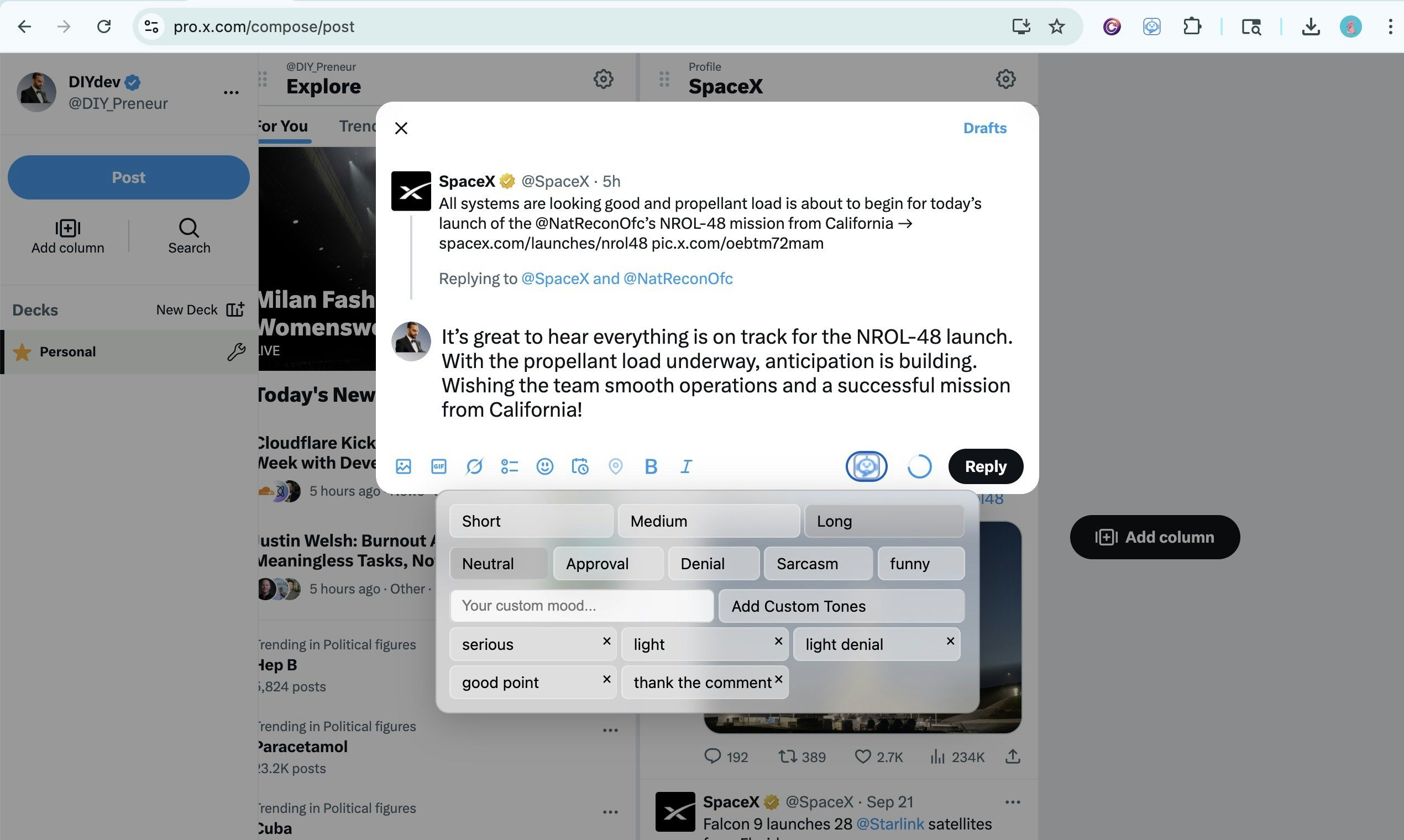Focus the custom mood input field
Viewport: 1404px width, 840px height.
pyautogui.click(x=581, y=606)
